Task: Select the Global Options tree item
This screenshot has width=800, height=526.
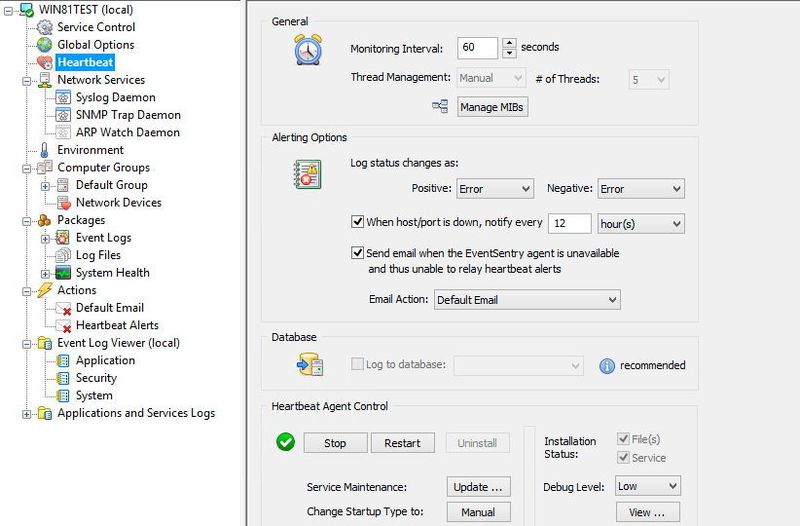Action: 95,45
